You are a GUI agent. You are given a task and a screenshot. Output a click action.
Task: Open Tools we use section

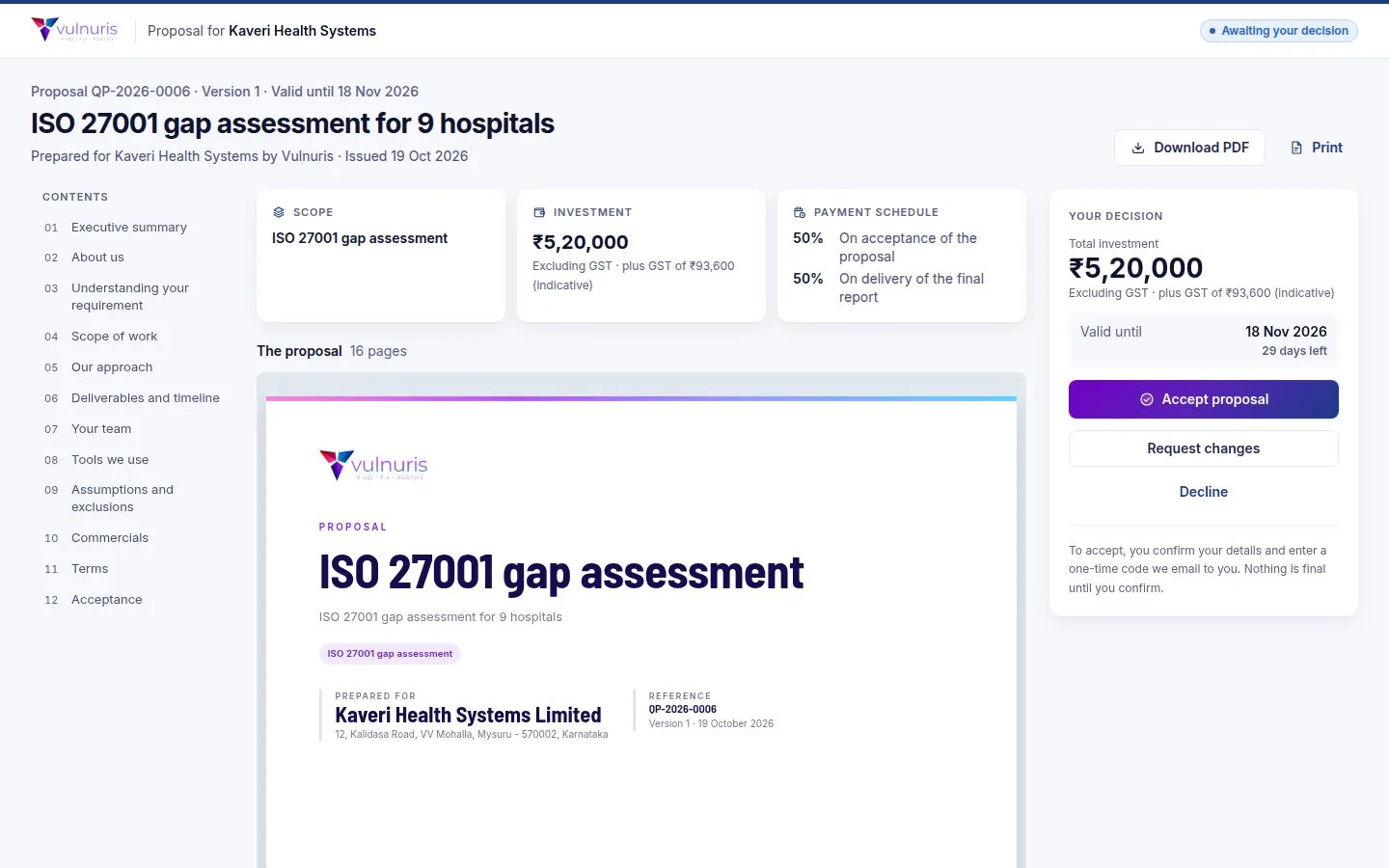[110, 460]
